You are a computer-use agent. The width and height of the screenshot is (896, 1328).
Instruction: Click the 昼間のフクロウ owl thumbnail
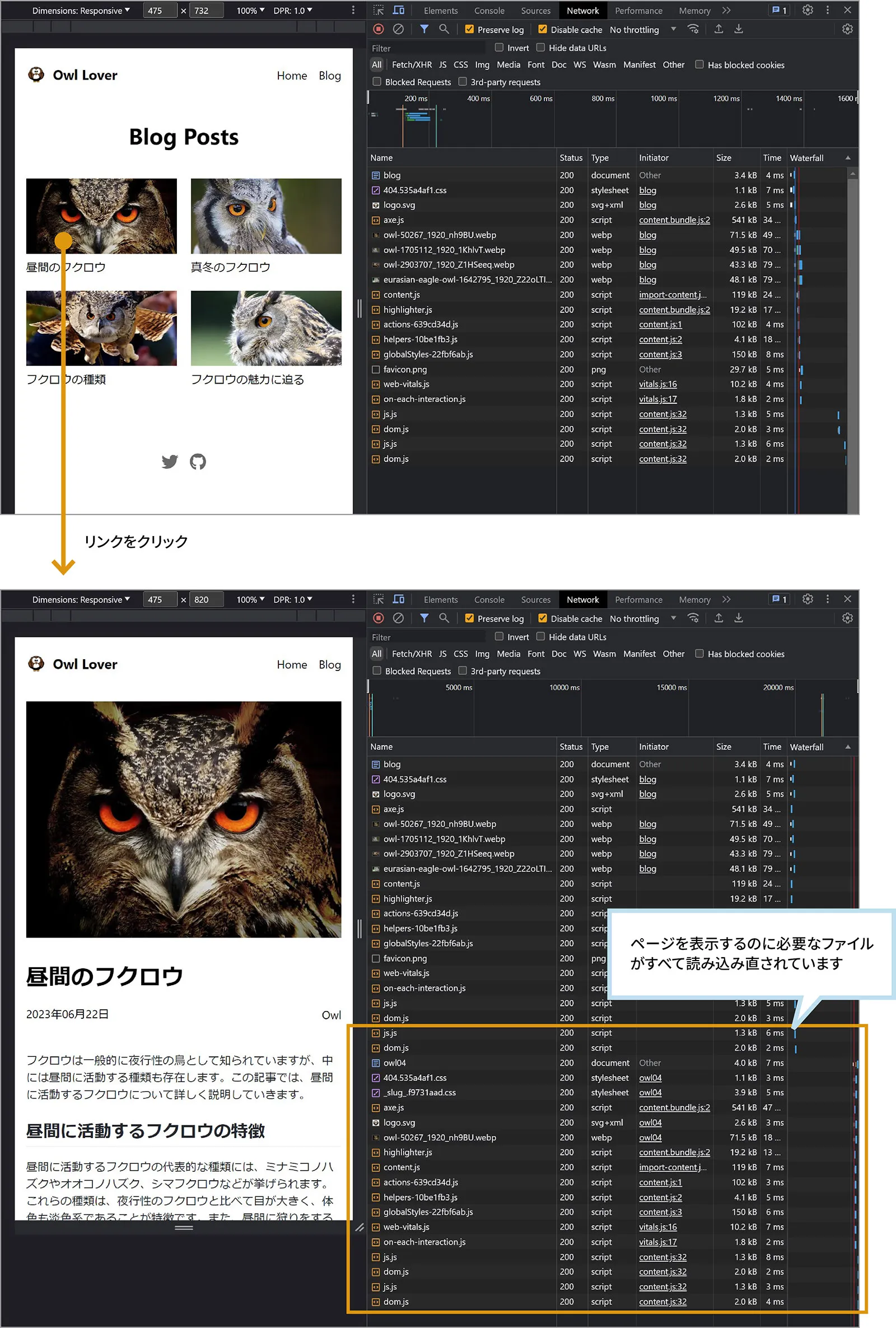101,217
